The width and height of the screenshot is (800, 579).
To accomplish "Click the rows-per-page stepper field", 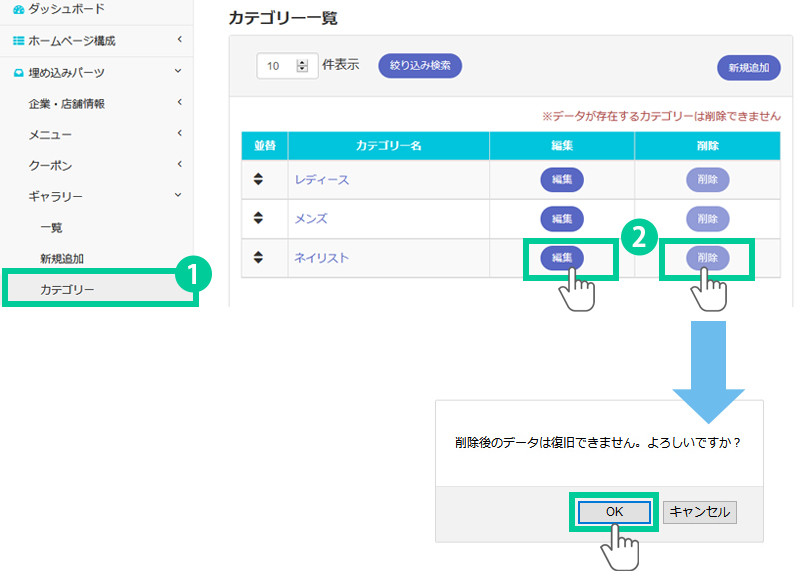I will (287, 66).
